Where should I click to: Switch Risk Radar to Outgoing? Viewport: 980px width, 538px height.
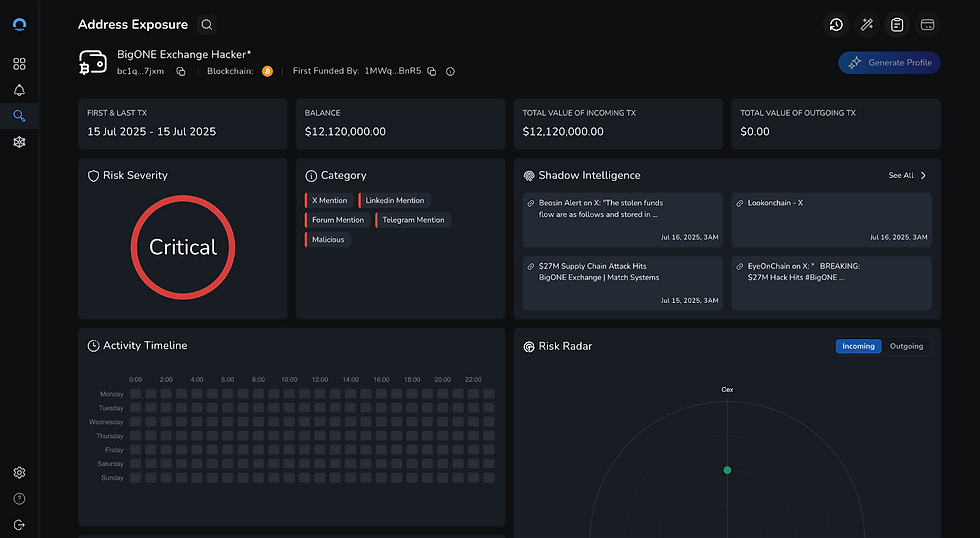coord(906,346)
